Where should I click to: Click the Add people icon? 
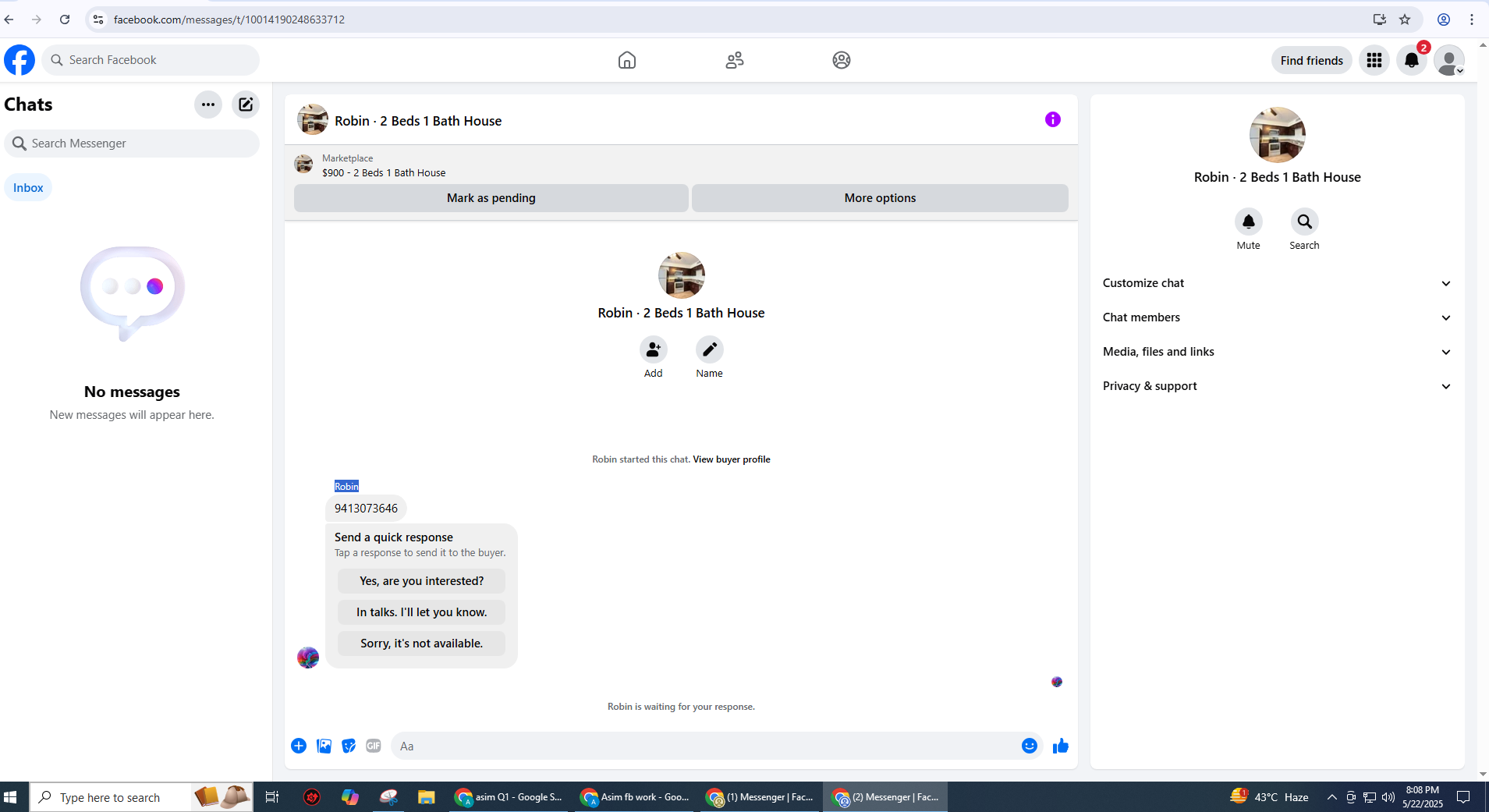tap(654, 349)
